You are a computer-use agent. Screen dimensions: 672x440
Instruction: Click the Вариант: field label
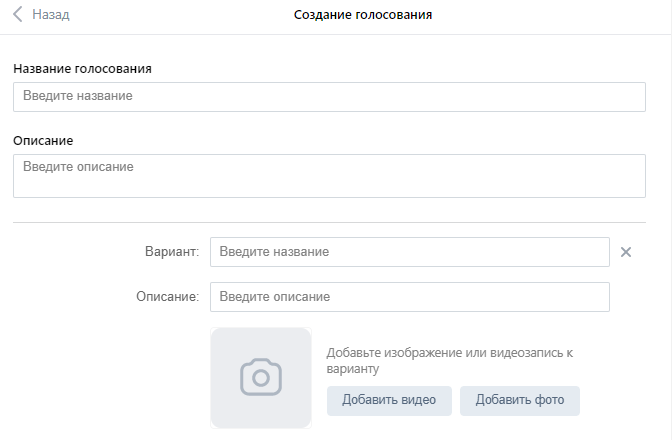(x=172, y=251)
